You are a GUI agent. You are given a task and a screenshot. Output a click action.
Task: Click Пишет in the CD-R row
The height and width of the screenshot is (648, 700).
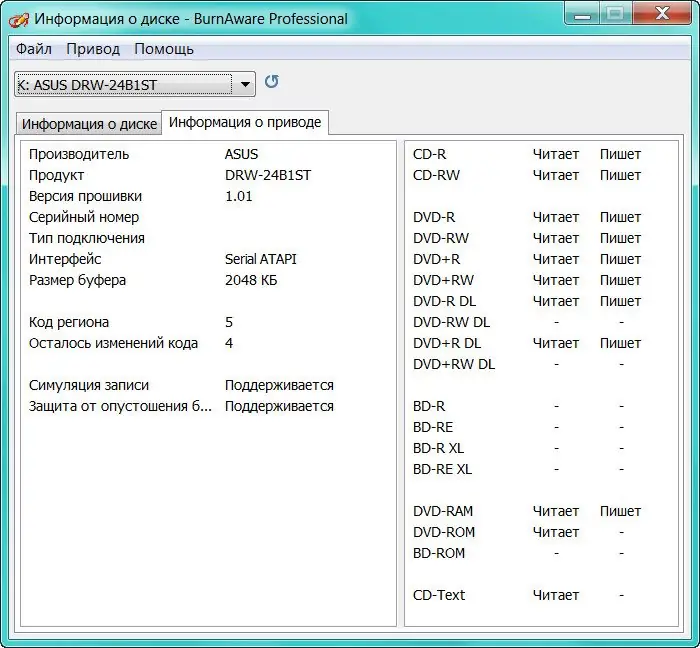[x=621, y=154]
